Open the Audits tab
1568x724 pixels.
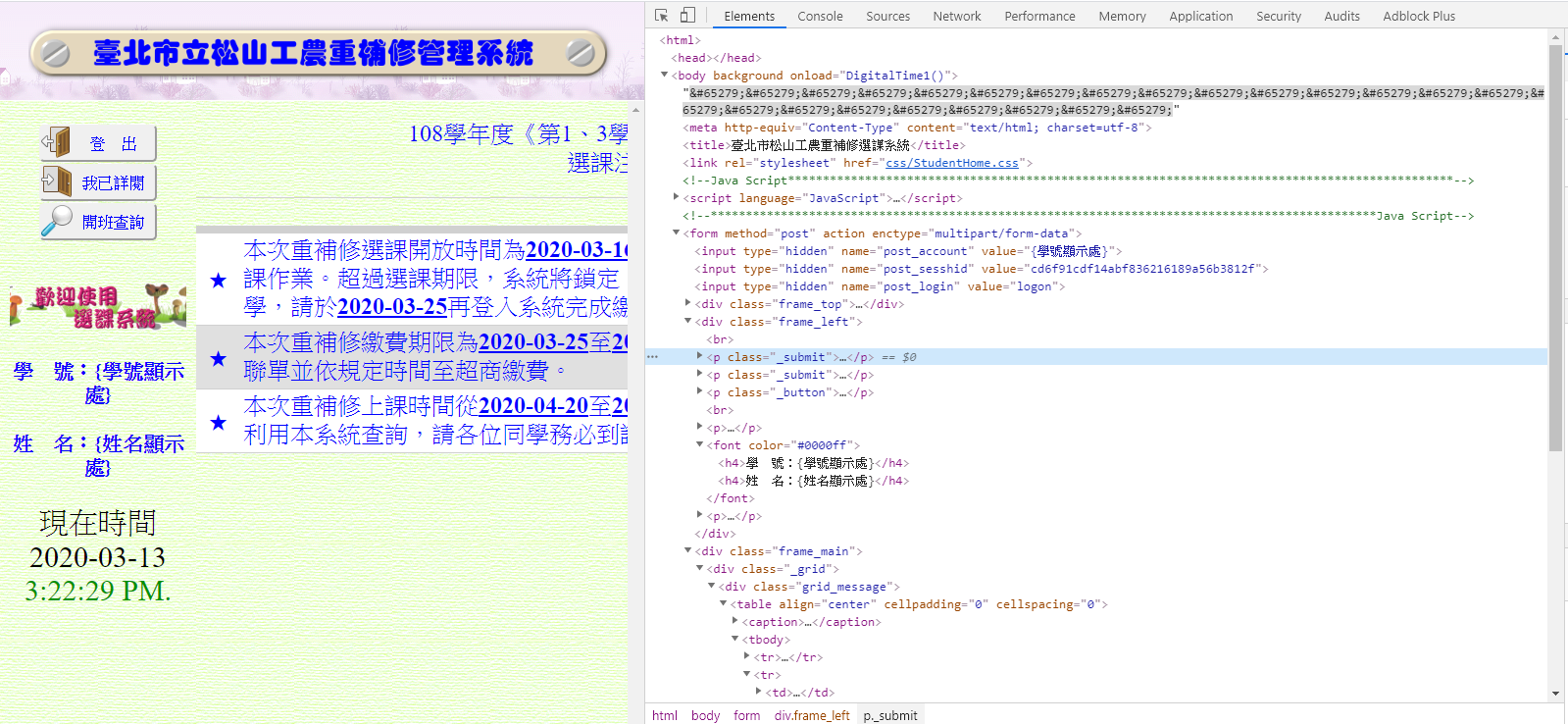[1341, 16]
